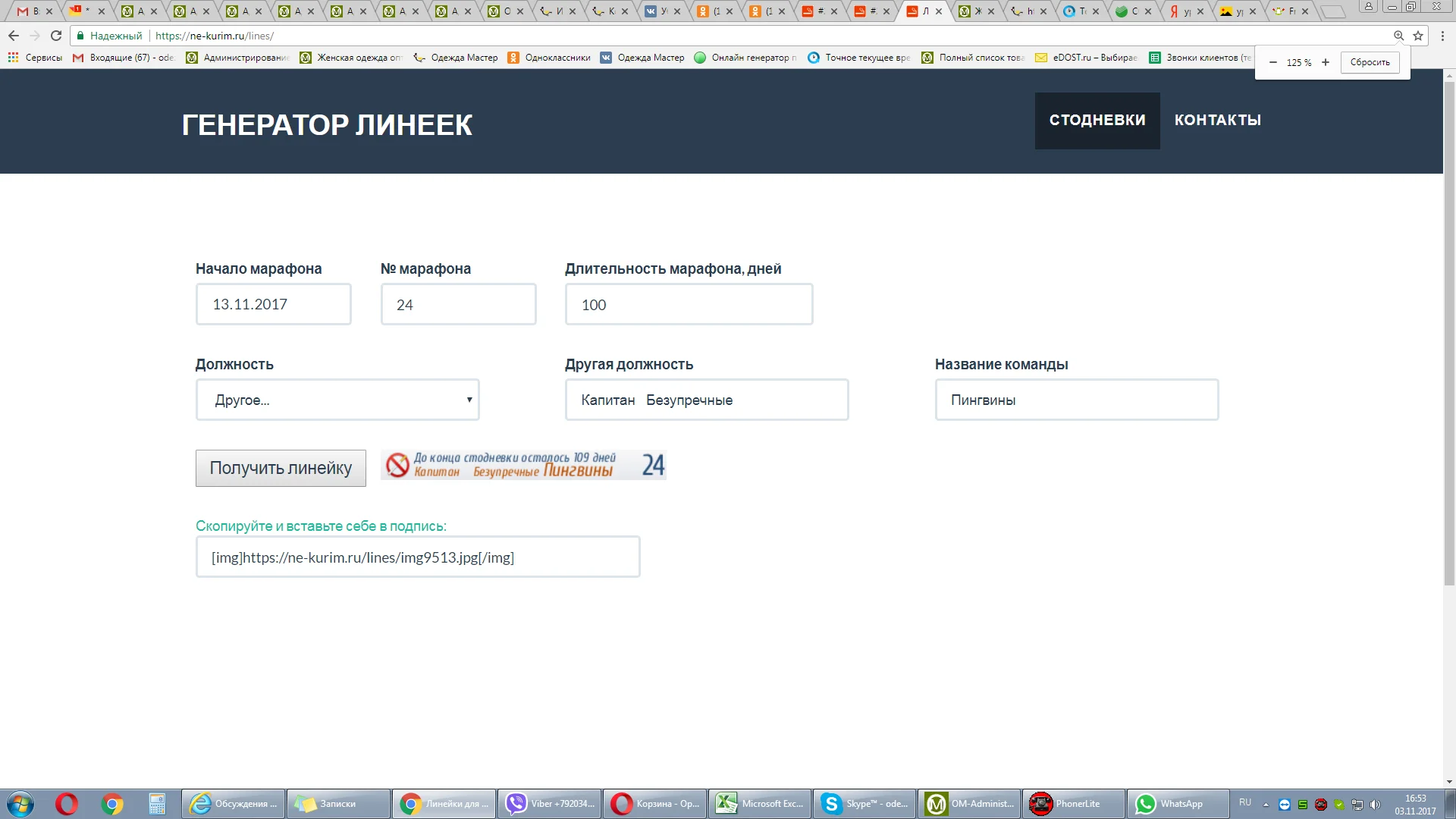1456x819 pixels.
Task: Expand the Должность dropdown
Action: [337, 400]
